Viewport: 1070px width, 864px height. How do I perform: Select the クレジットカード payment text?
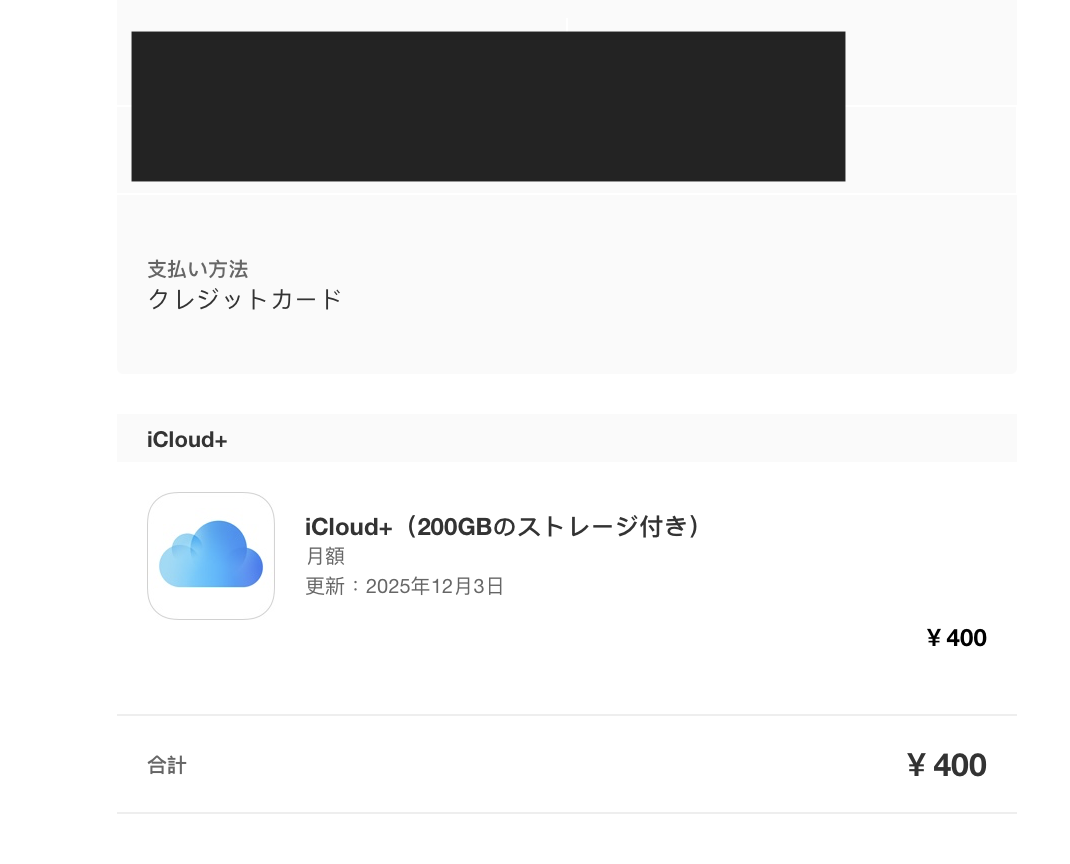(245, 299)
